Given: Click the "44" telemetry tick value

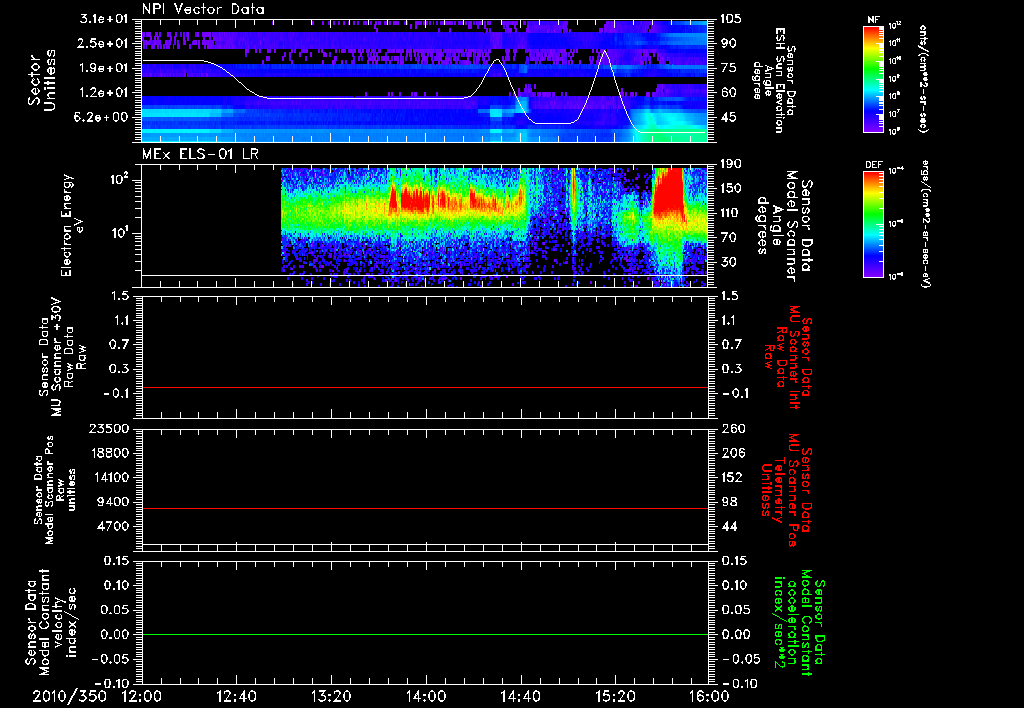Looking at the screenshot, I should pos(729,526).
